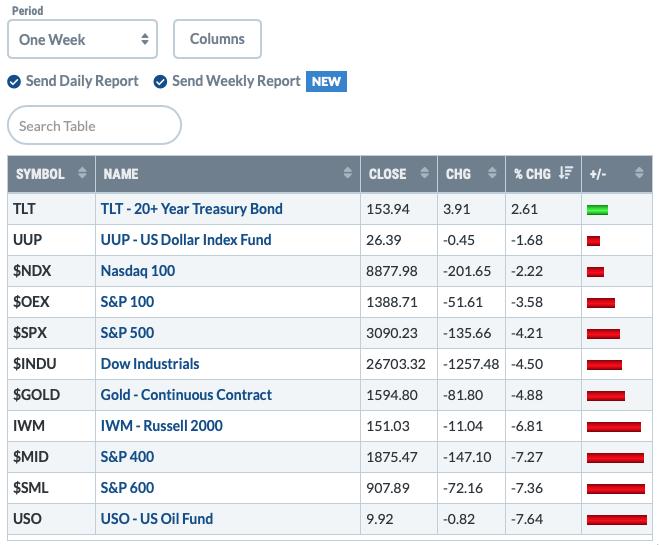The height and width of the screenshot is (545, 659).
Task: Click the Columns button
Action: (x=217, y=39)
